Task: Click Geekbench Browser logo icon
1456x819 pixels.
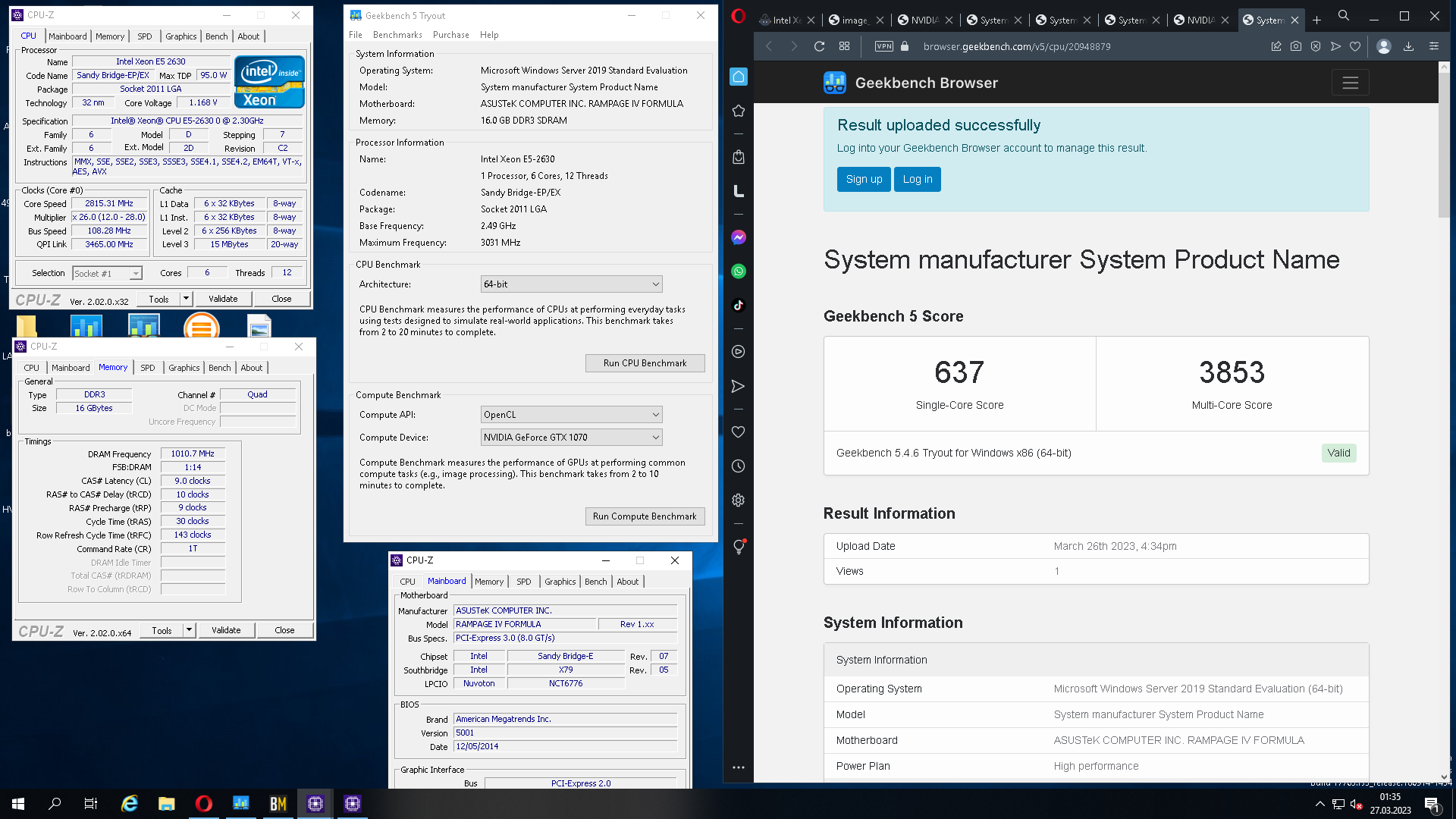Action: pyautogui.click(x=835, y=83)
